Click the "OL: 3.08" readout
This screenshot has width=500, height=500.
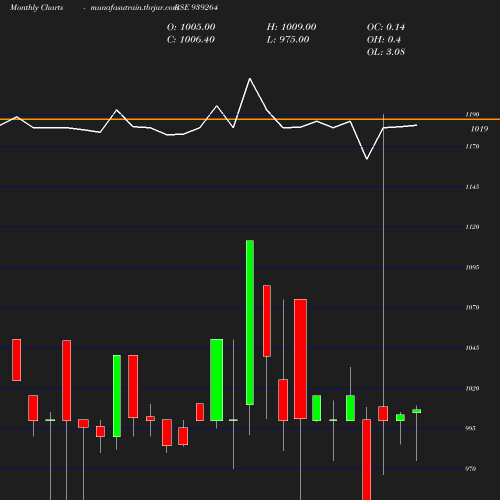pyautogui.click(x=386, y=52)
